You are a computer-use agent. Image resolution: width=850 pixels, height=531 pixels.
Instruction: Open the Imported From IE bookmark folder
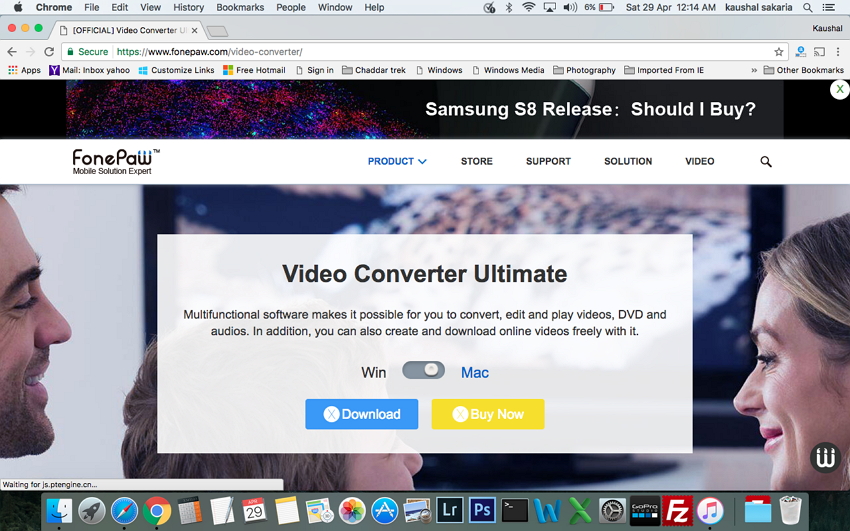coord(664,70)
